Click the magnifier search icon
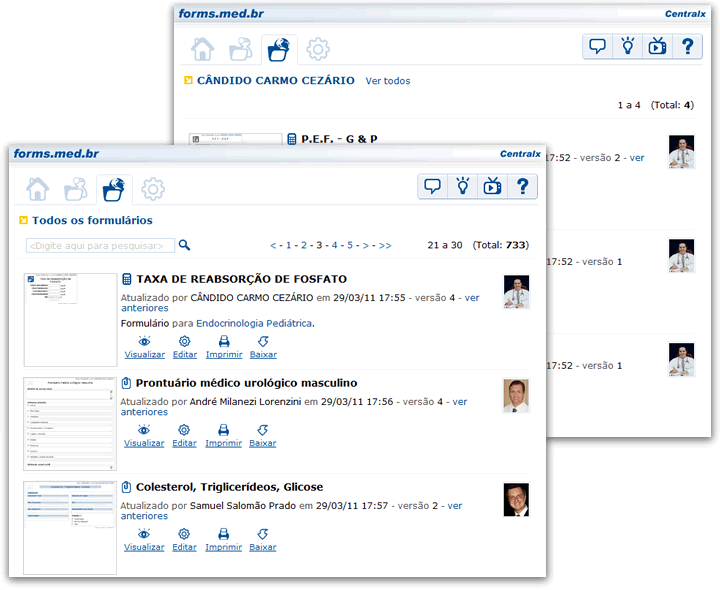This screenshot has height=590, width=720. 184,245
